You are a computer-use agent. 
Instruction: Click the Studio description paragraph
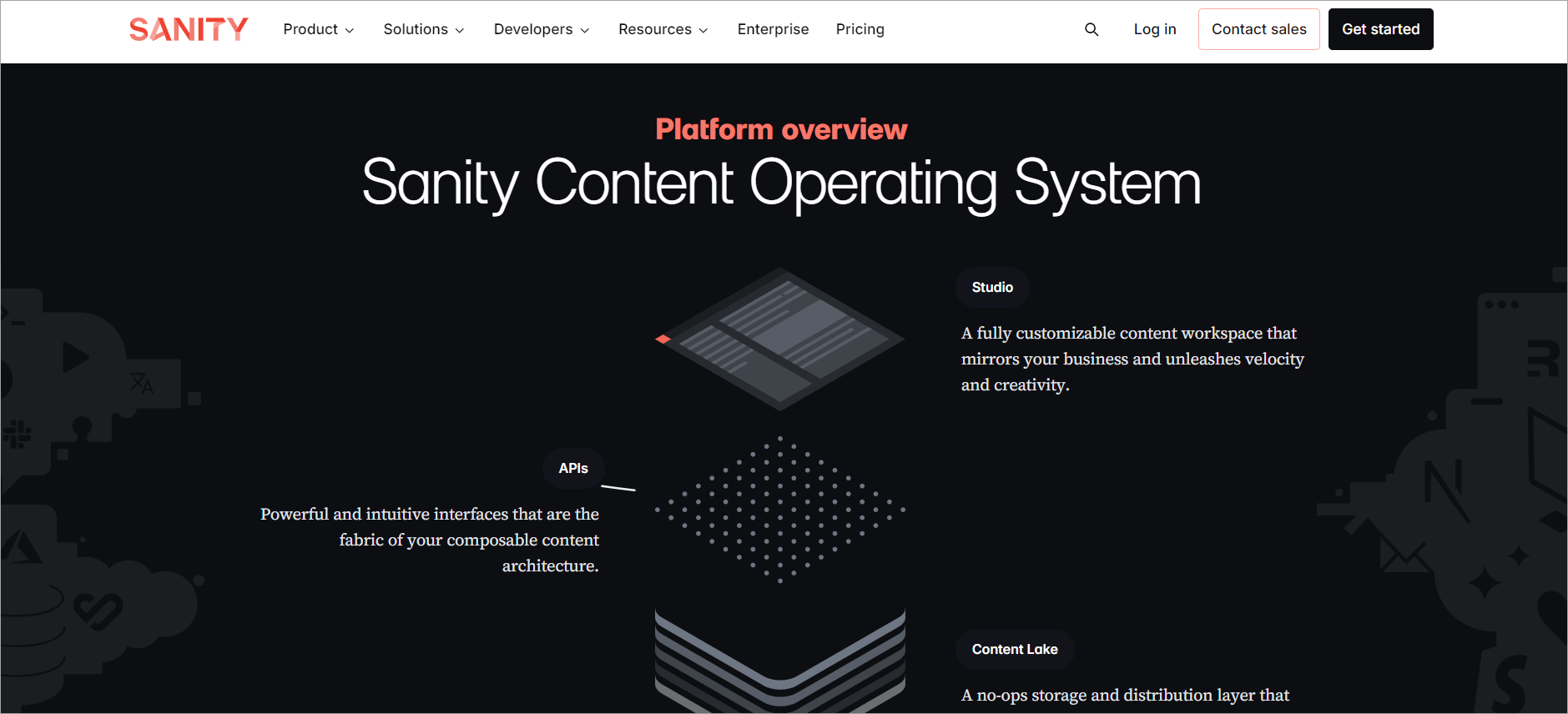pos(1132,359)
